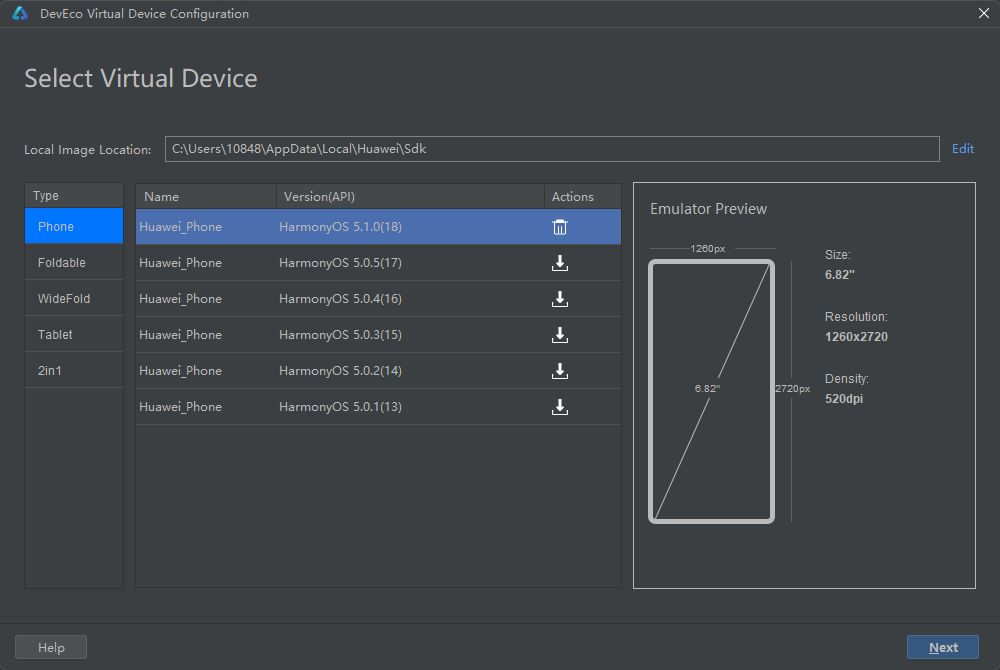
Task: Click the 6.82" size value under Size
Action: click(x=839, y=275)
